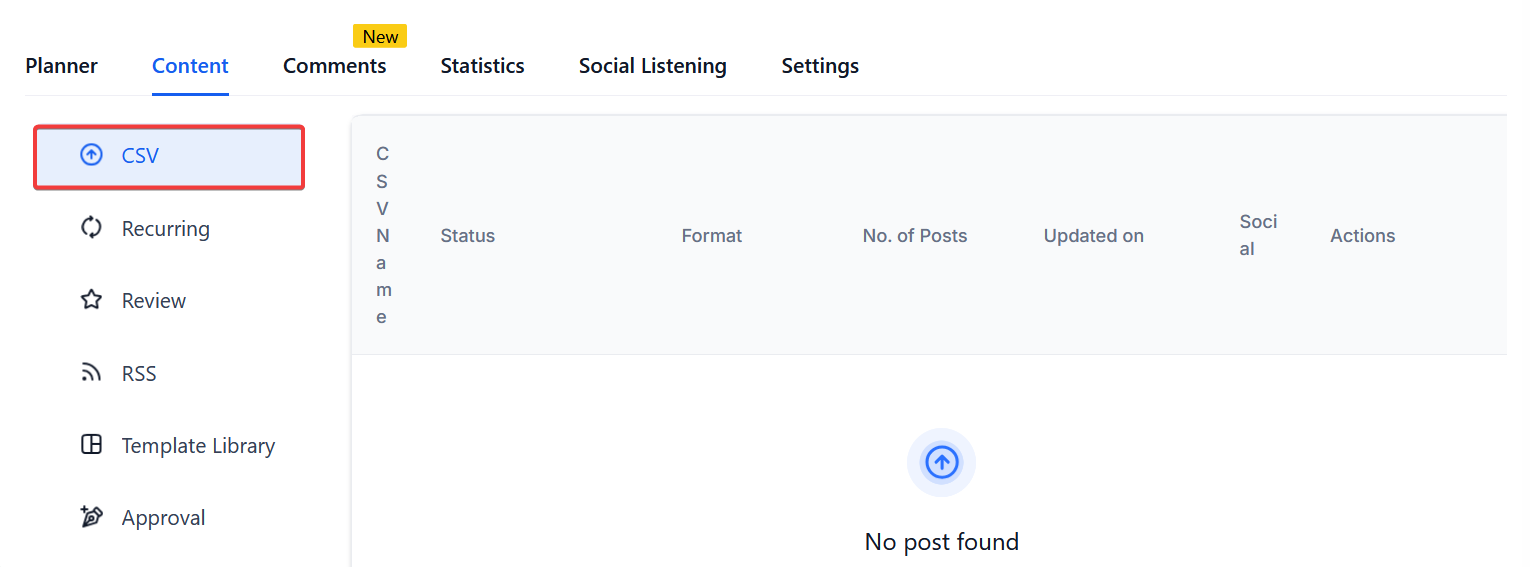Screen dimensions: 1530x567
Task: Click the New badge above Comments
Action: pos(380,37)
